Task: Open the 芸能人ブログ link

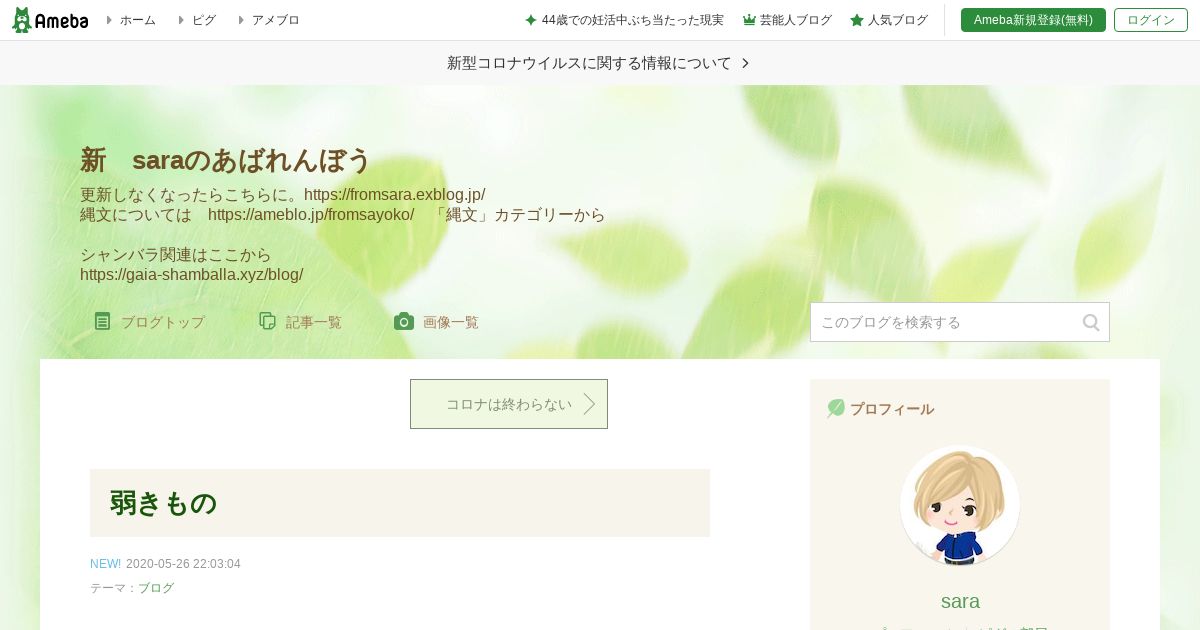Action: (x=795, y=20)
